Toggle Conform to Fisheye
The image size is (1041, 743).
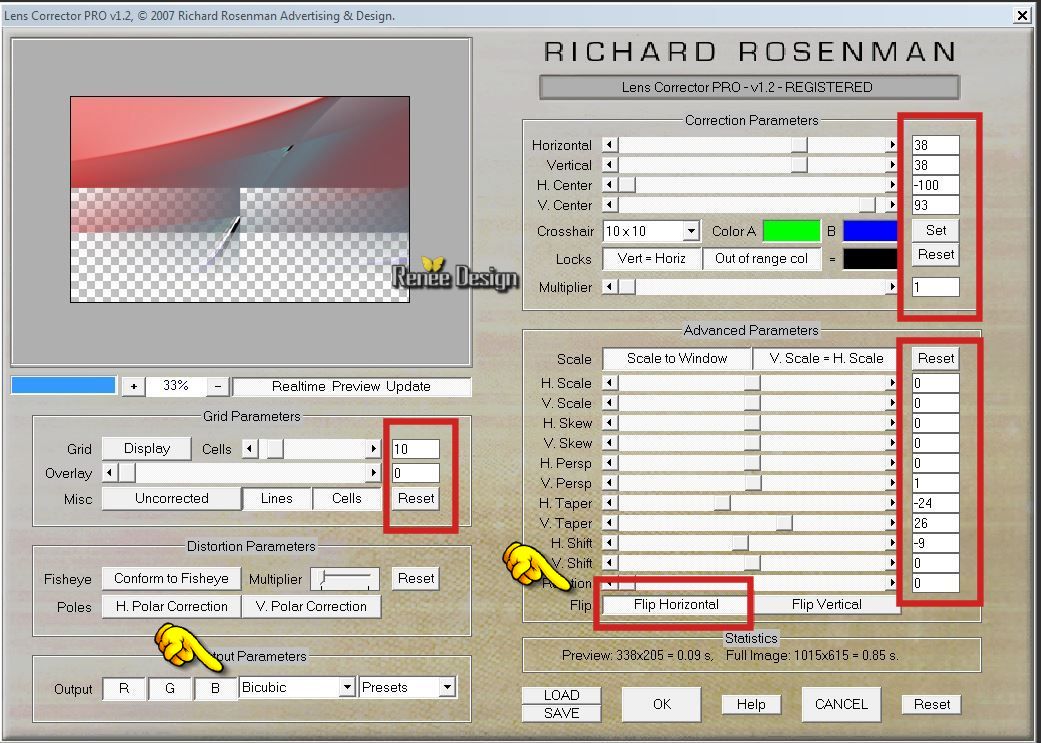171,578
